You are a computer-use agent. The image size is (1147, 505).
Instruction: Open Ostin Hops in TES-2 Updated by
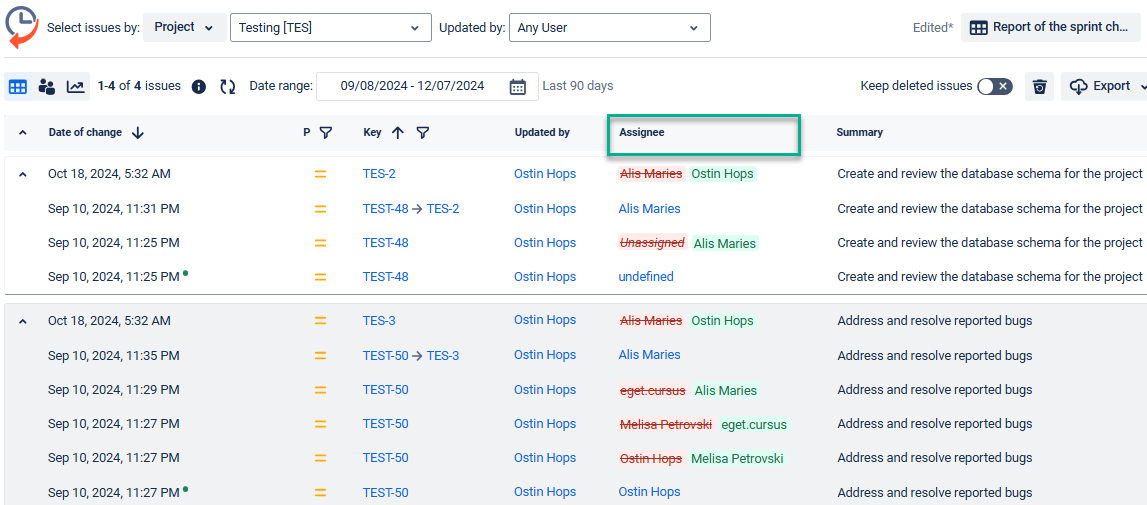545,174
